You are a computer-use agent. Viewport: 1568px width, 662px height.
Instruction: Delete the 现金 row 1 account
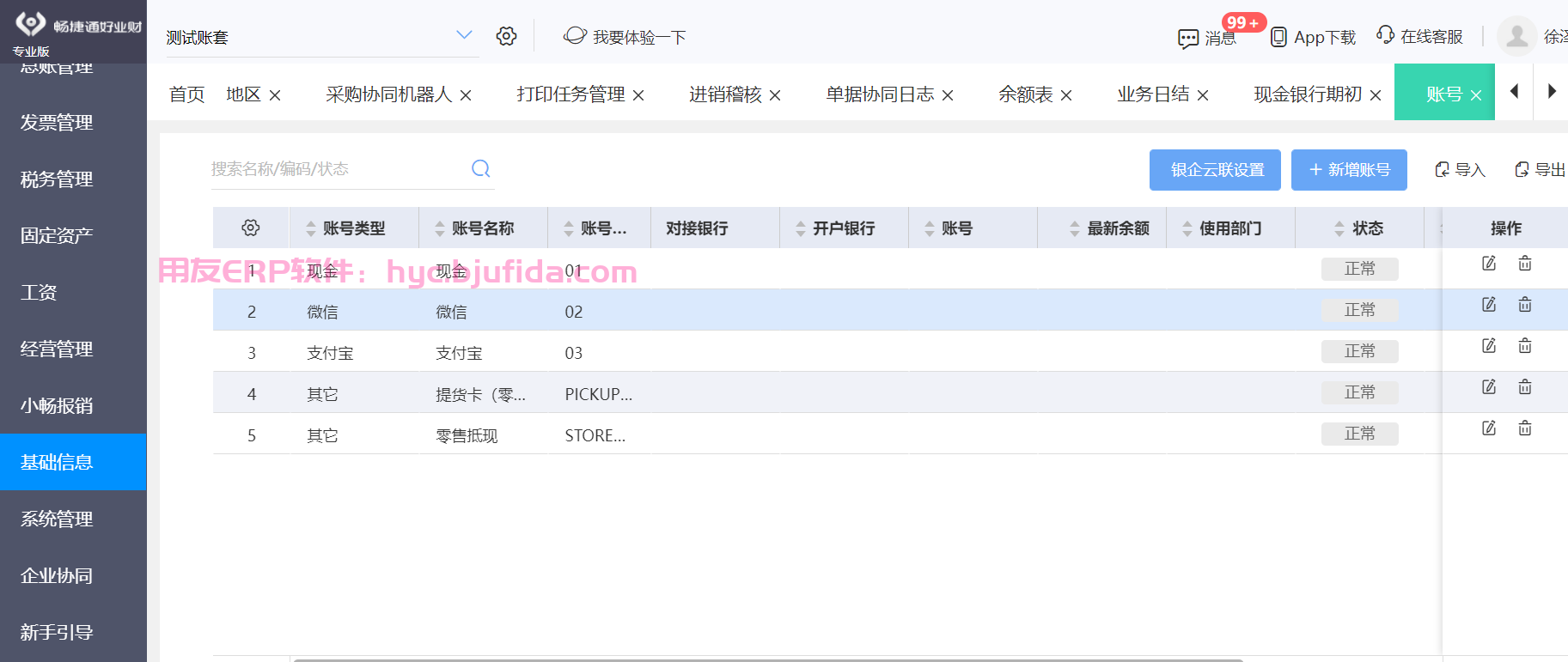[x=1525, y=264]
